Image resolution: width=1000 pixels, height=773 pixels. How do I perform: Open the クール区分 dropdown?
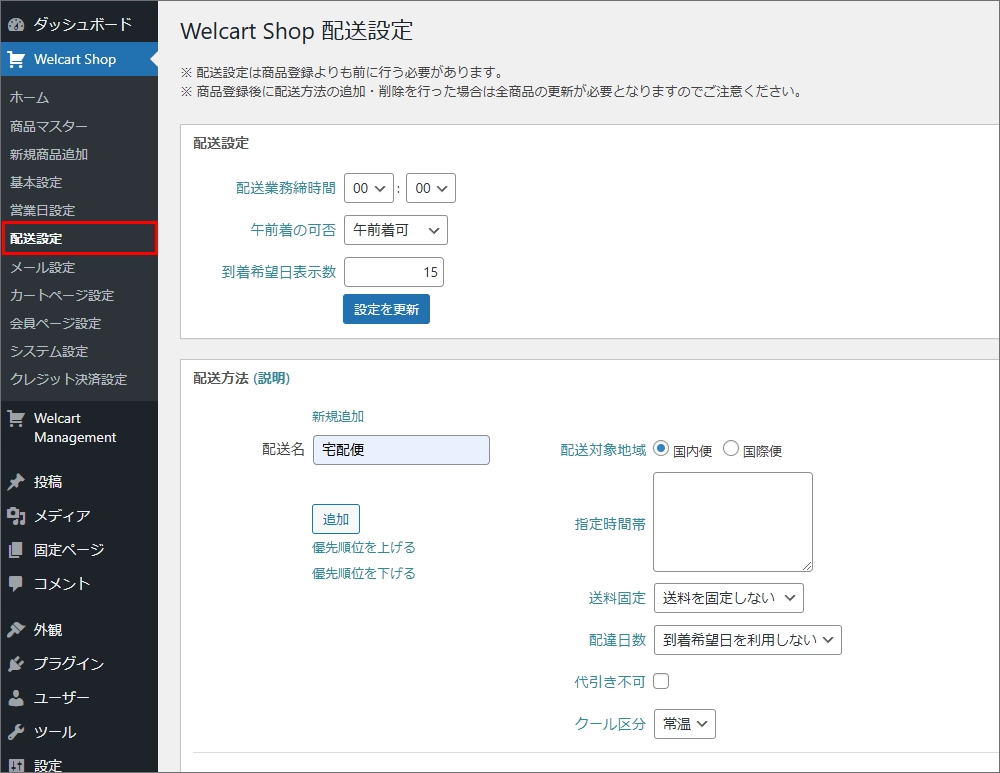coord(684,724)
